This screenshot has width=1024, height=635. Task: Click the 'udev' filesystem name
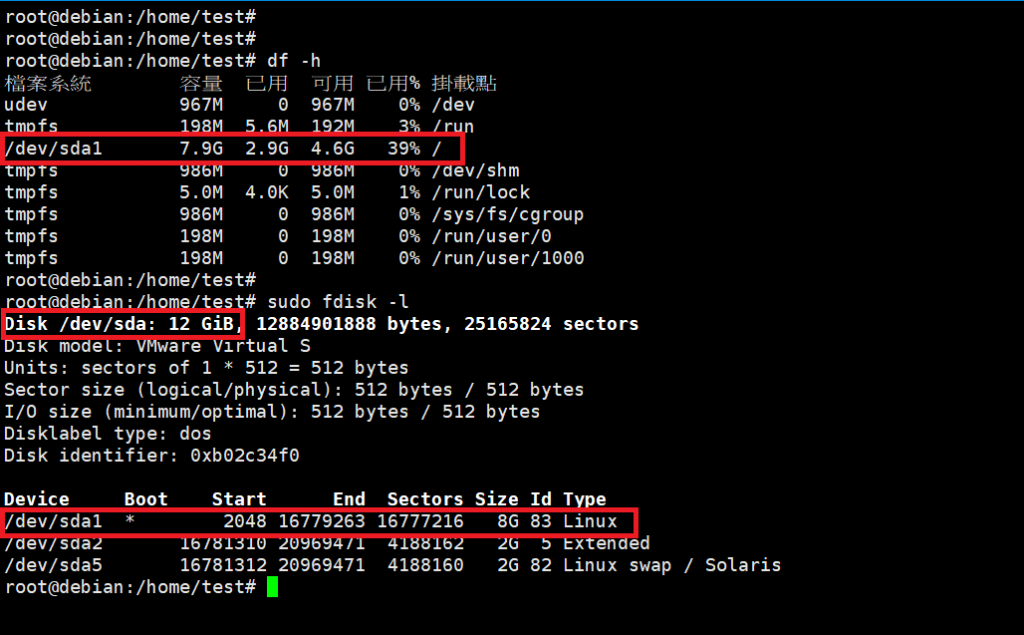pos(26,105)
